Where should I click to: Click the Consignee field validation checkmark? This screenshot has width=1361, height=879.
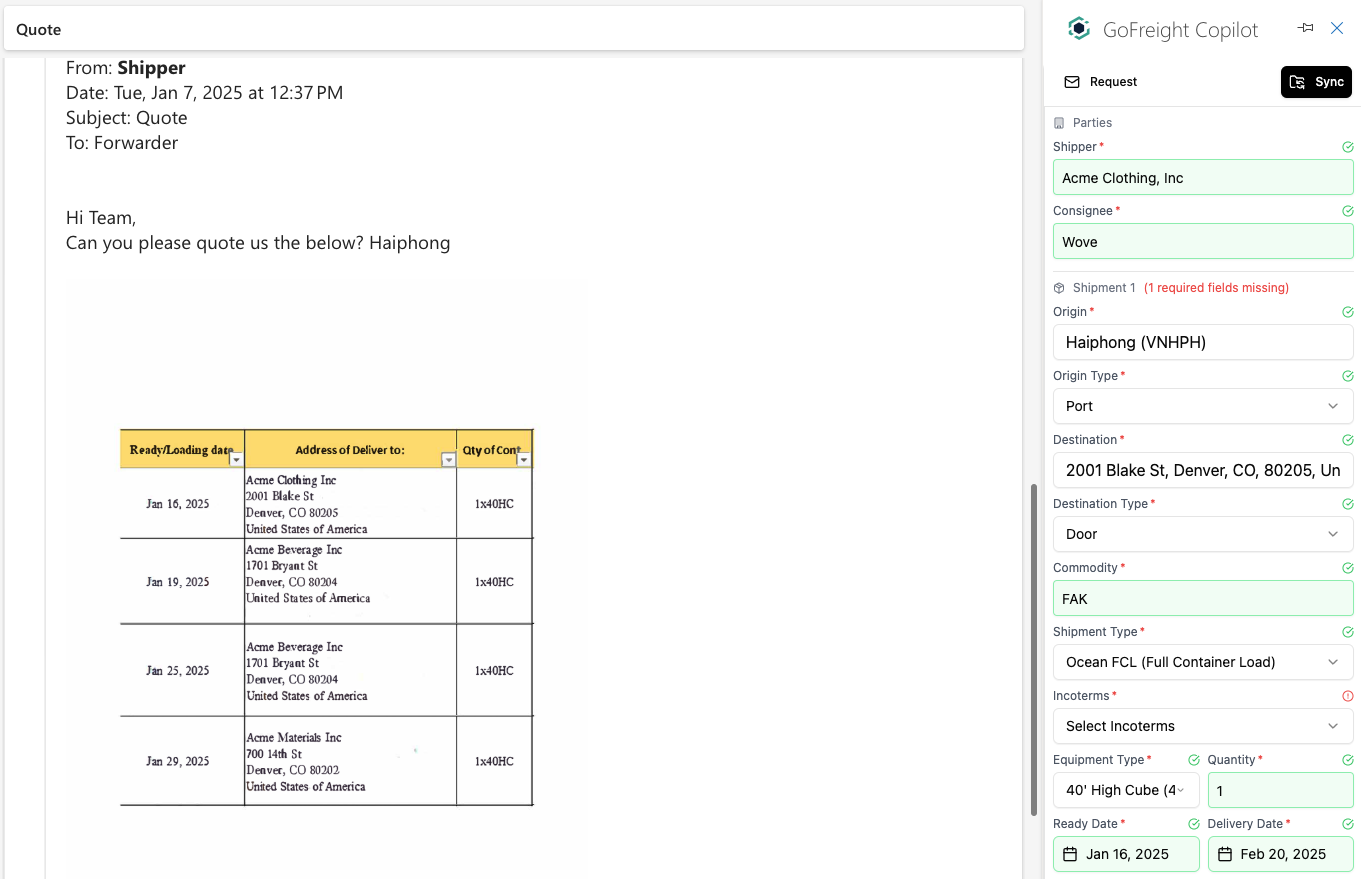click(x=1348, y=211)
